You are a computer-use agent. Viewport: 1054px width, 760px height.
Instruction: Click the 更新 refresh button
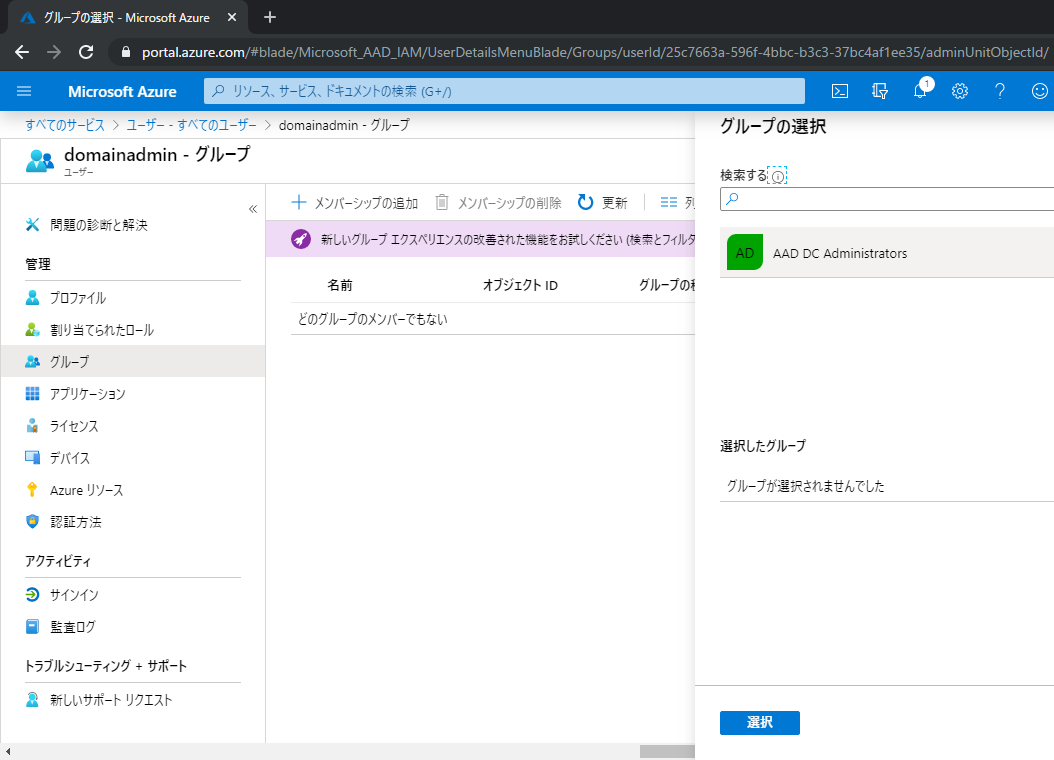(602, 202)
